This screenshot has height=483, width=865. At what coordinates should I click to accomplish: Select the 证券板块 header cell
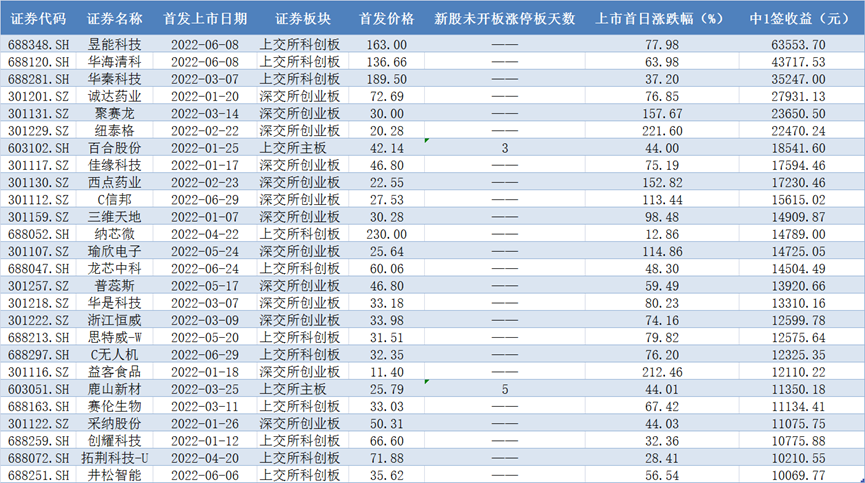point(299,18)
